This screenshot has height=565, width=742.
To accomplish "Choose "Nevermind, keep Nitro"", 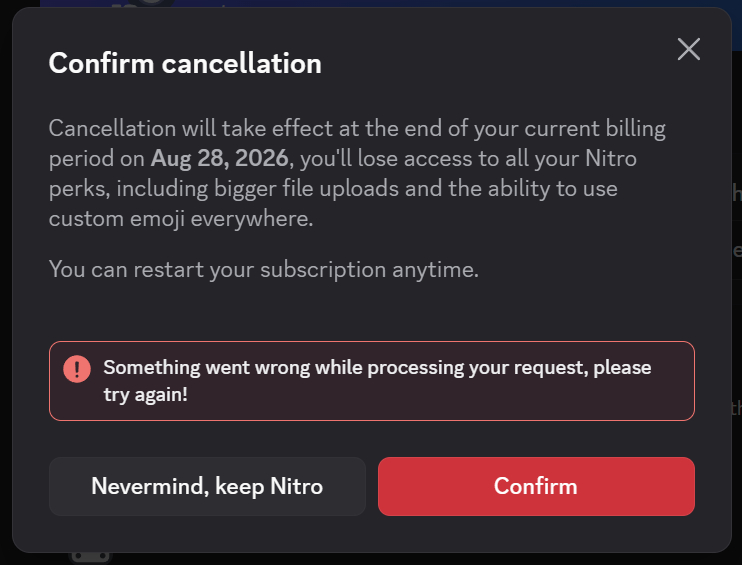I will point(207,487).
